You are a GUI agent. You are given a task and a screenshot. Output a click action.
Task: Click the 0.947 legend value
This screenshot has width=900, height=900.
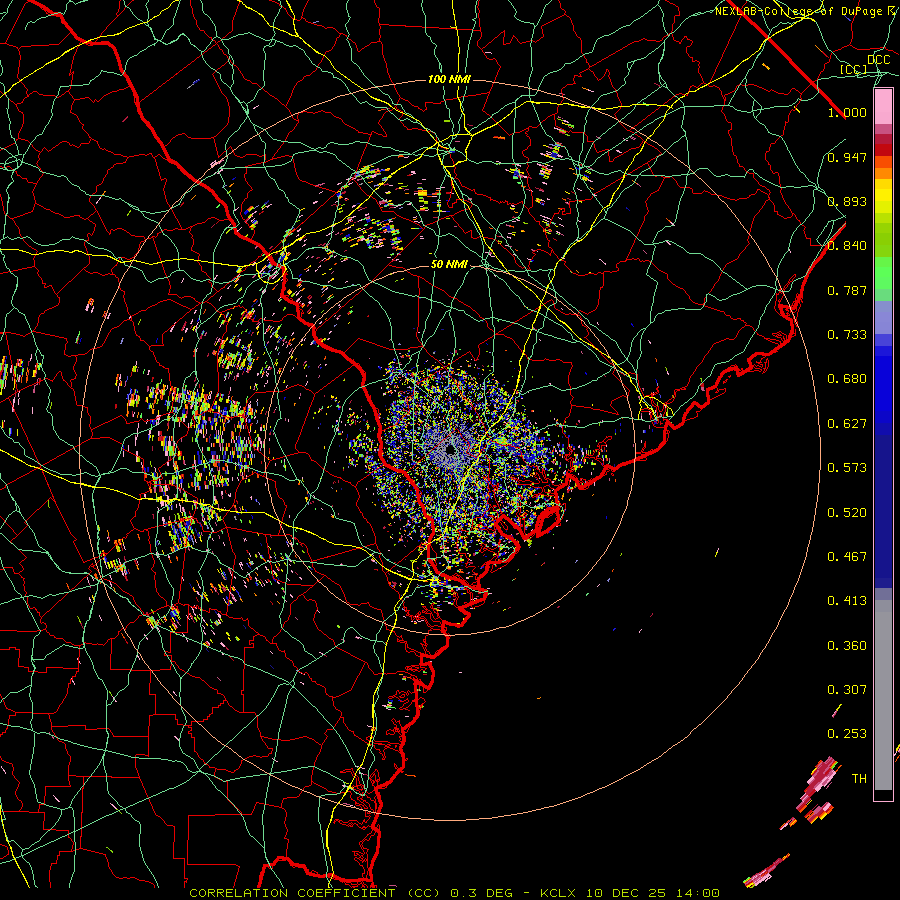click(847, 157)
